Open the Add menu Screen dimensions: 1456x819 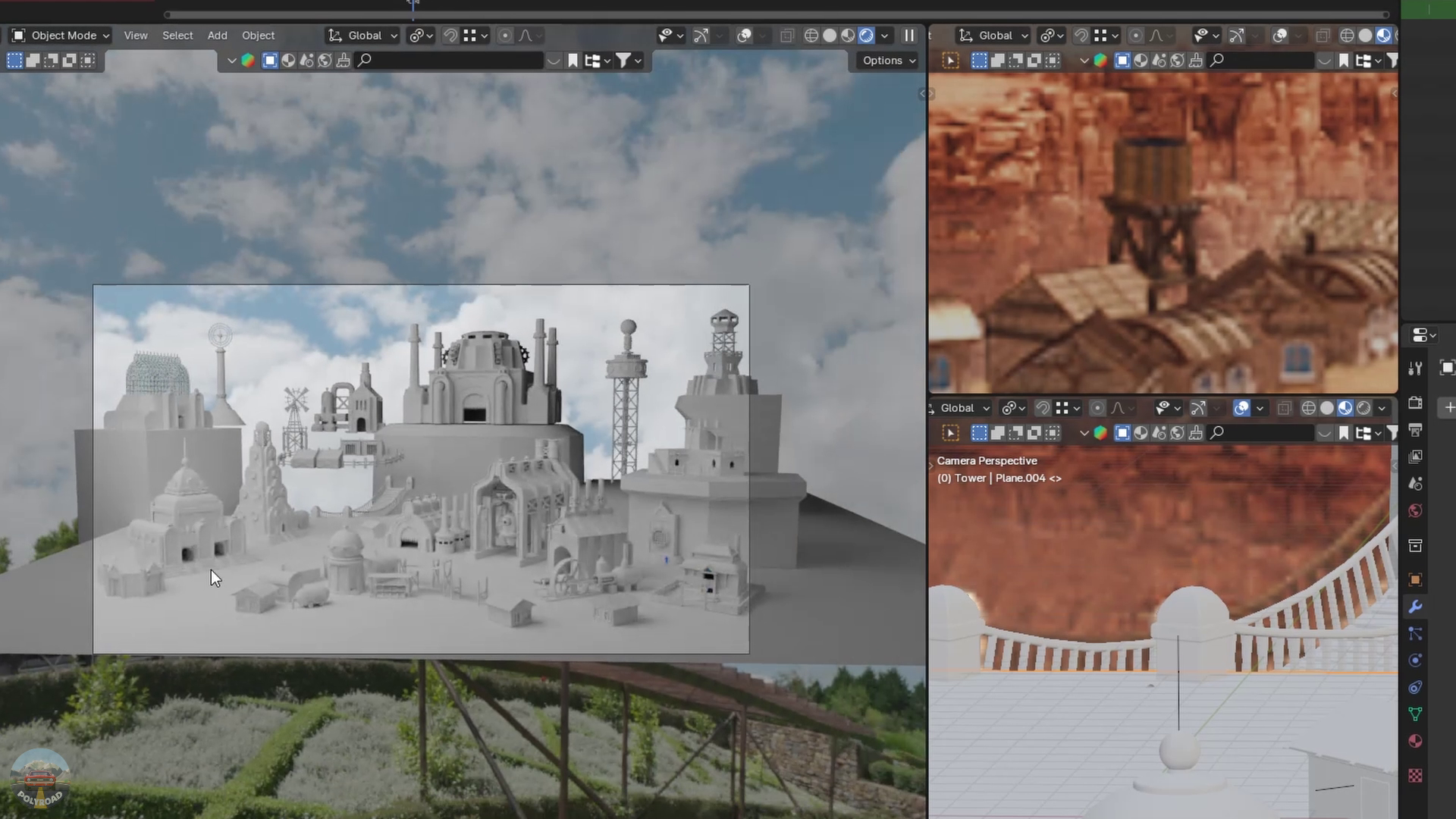217,36
